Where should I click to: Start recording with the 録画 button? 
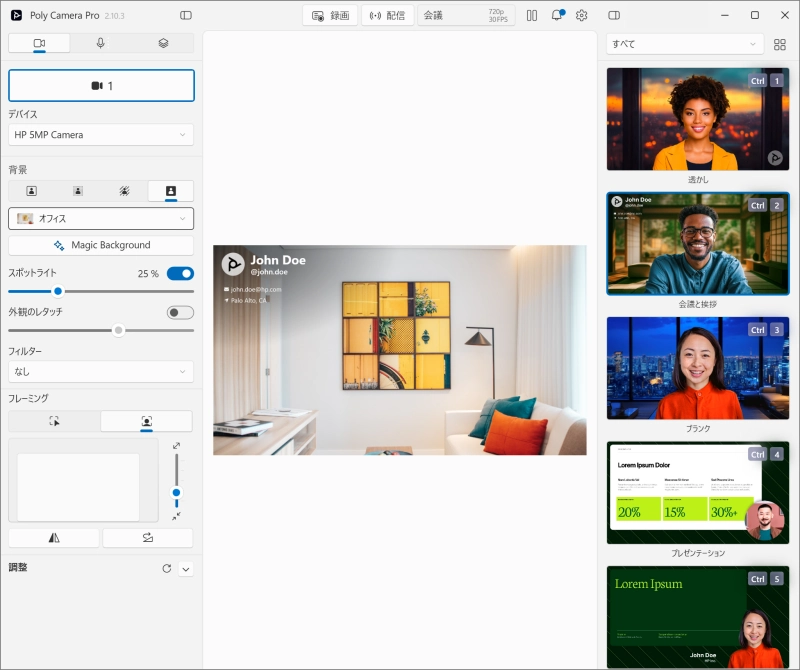click(330, 15)
